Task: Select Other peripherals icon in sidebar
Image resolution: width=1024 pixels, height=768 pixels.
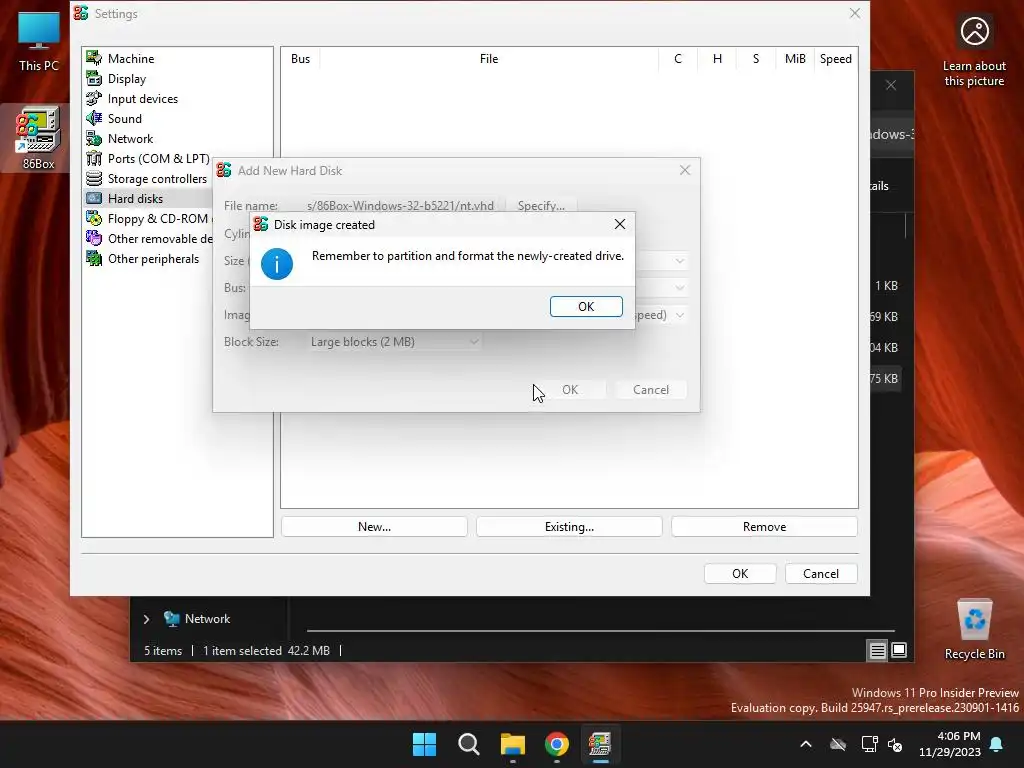Action: pos(94,259)
